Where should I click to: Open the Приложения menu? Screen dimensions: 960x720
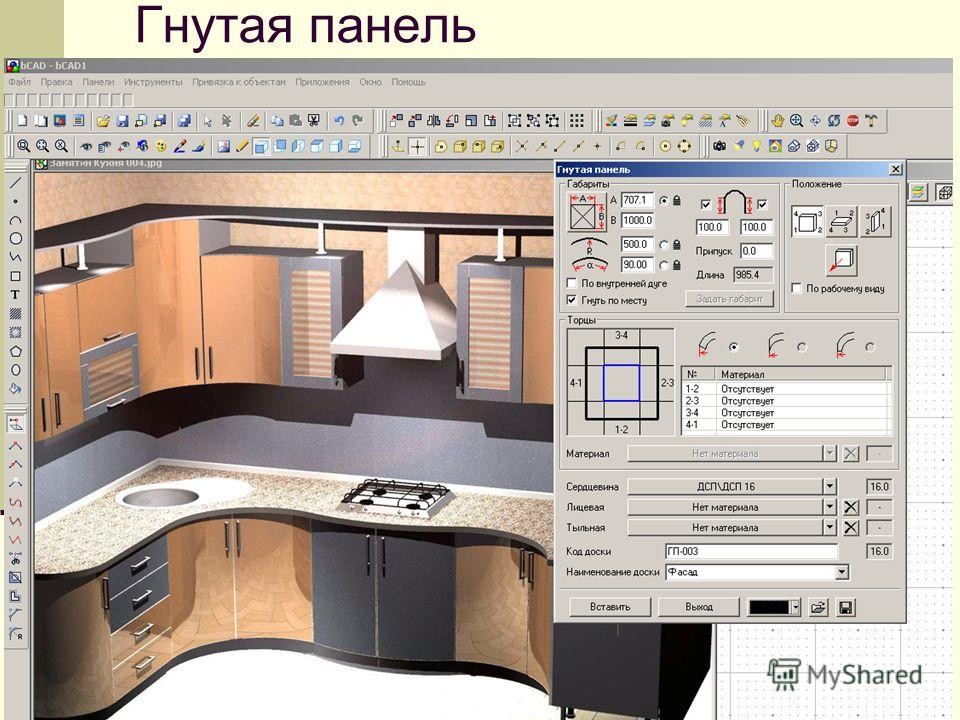point(322,81)
